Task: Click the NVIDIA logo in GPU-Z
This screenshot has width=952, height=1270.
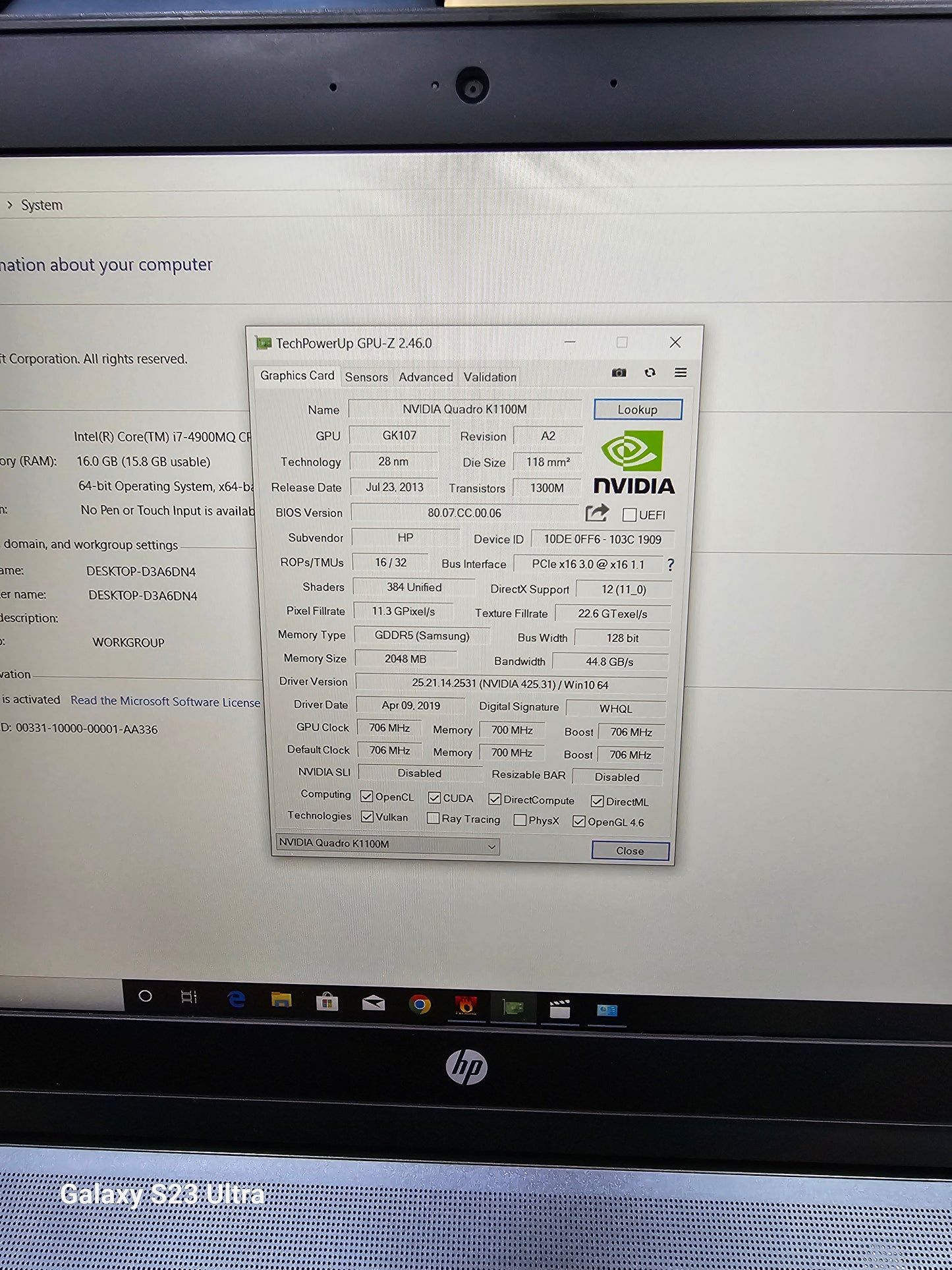Action: [634, 463]
